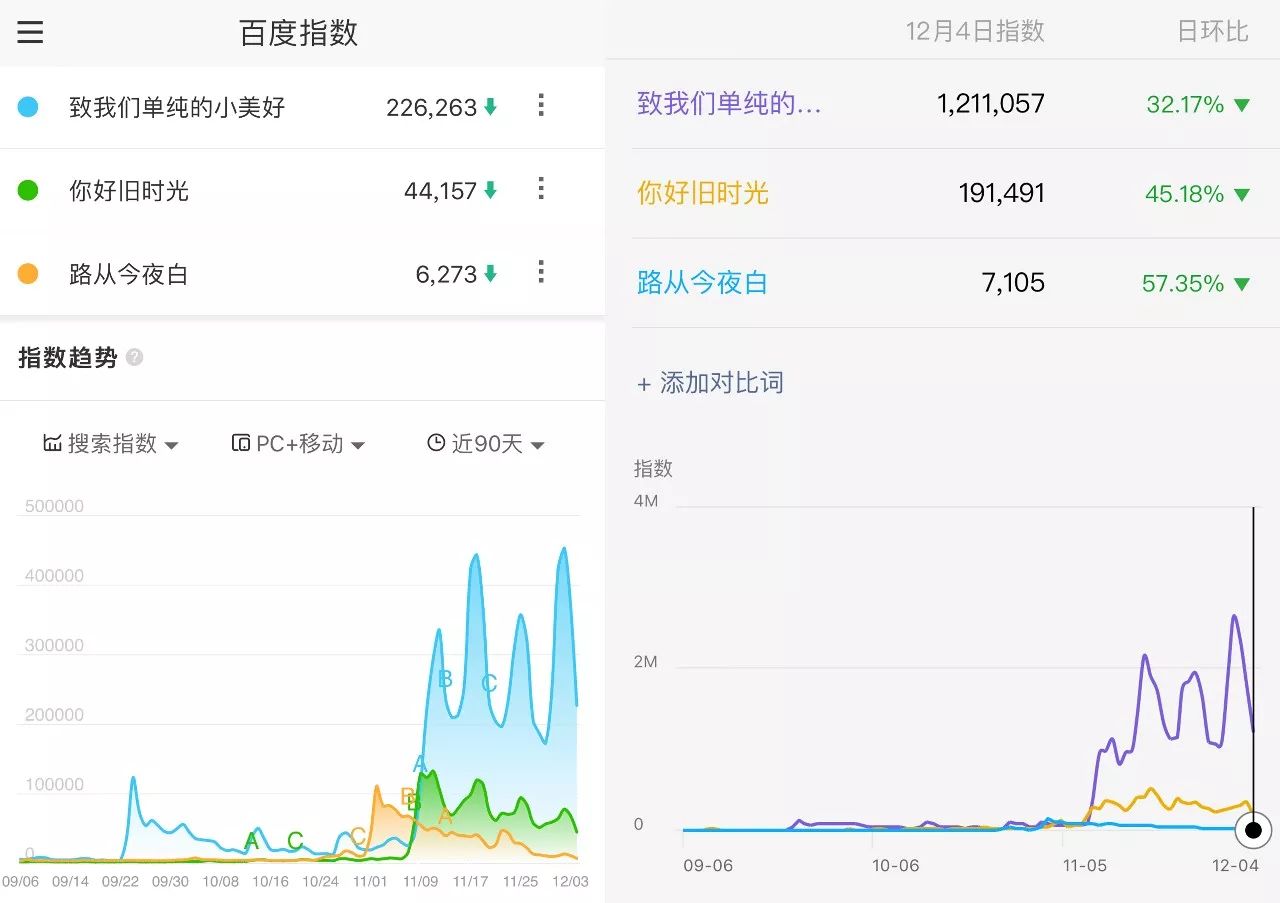1280x903 pixels.
Task: Click the clock icon beside 近90天
Action: point(434,443)
